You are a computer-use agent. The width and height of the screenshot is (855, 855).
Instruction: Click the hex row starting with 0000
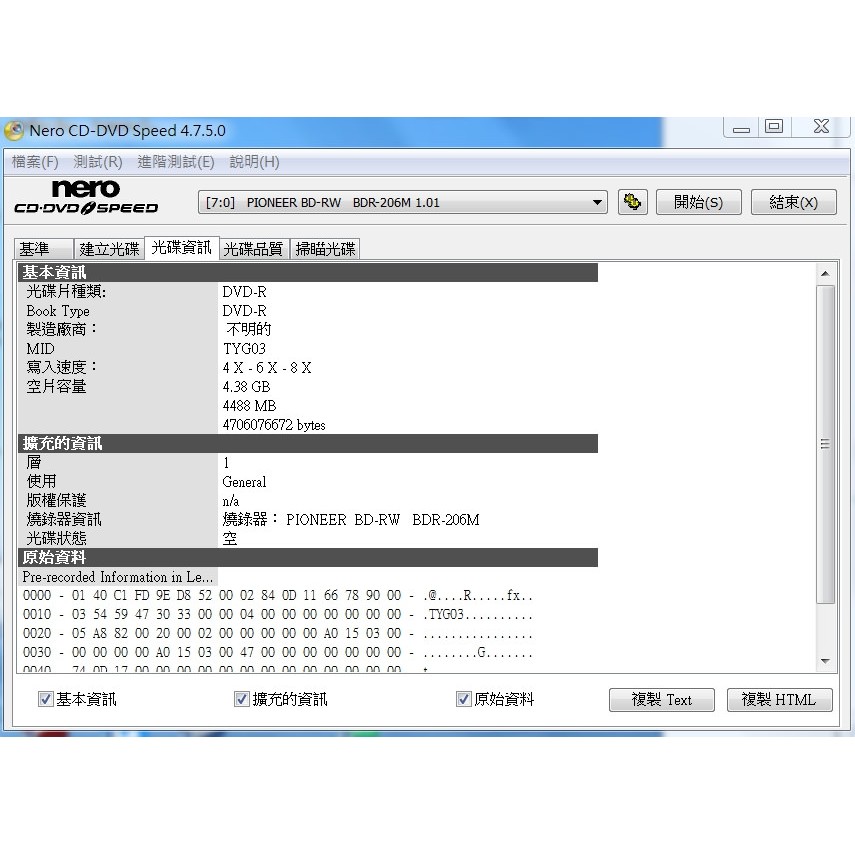click(x=278, y=595)
